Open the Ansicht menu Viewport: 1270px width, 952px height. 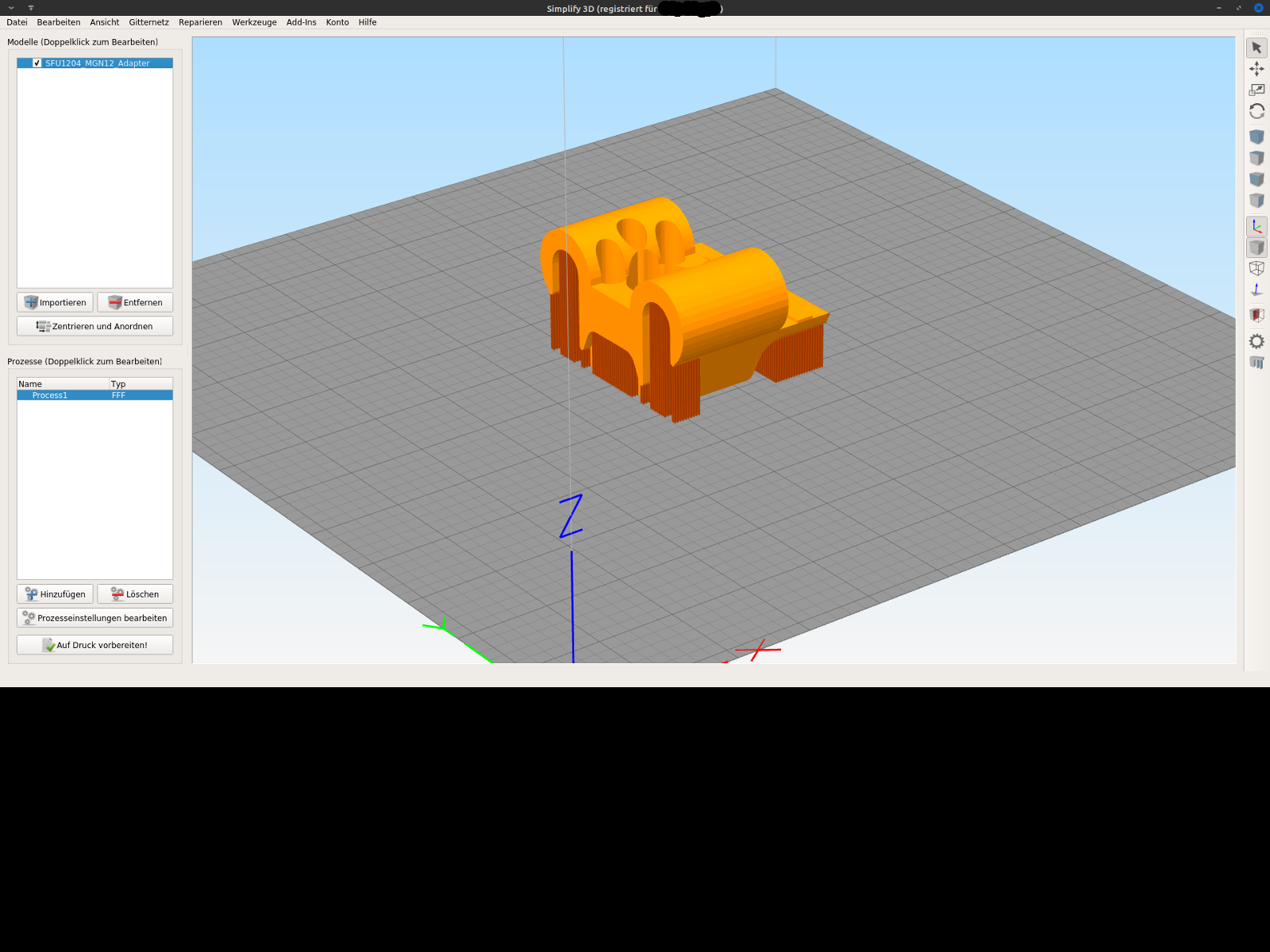click(x=105, y=22)
